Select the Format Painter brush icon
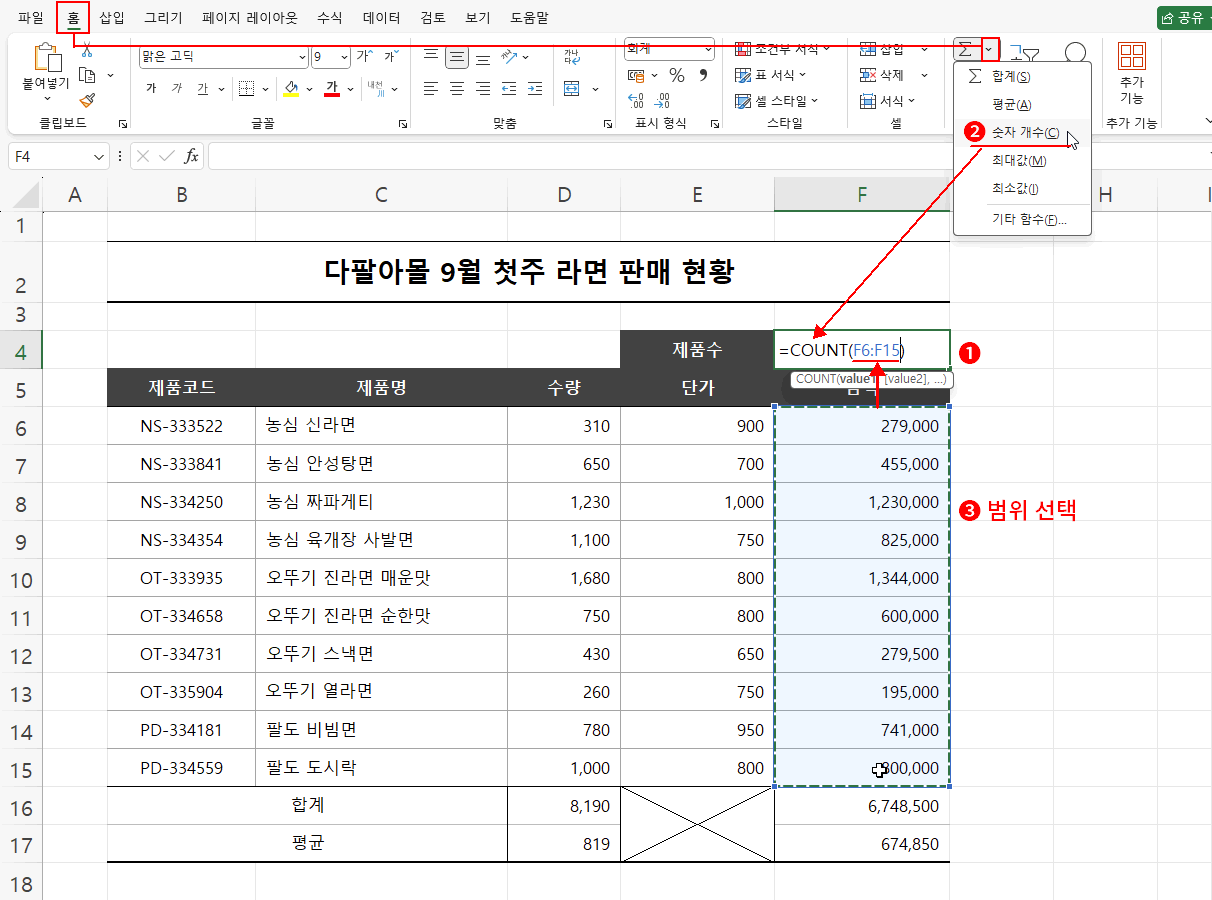This screenshot has width=1212, height=900. click(87, 100)
